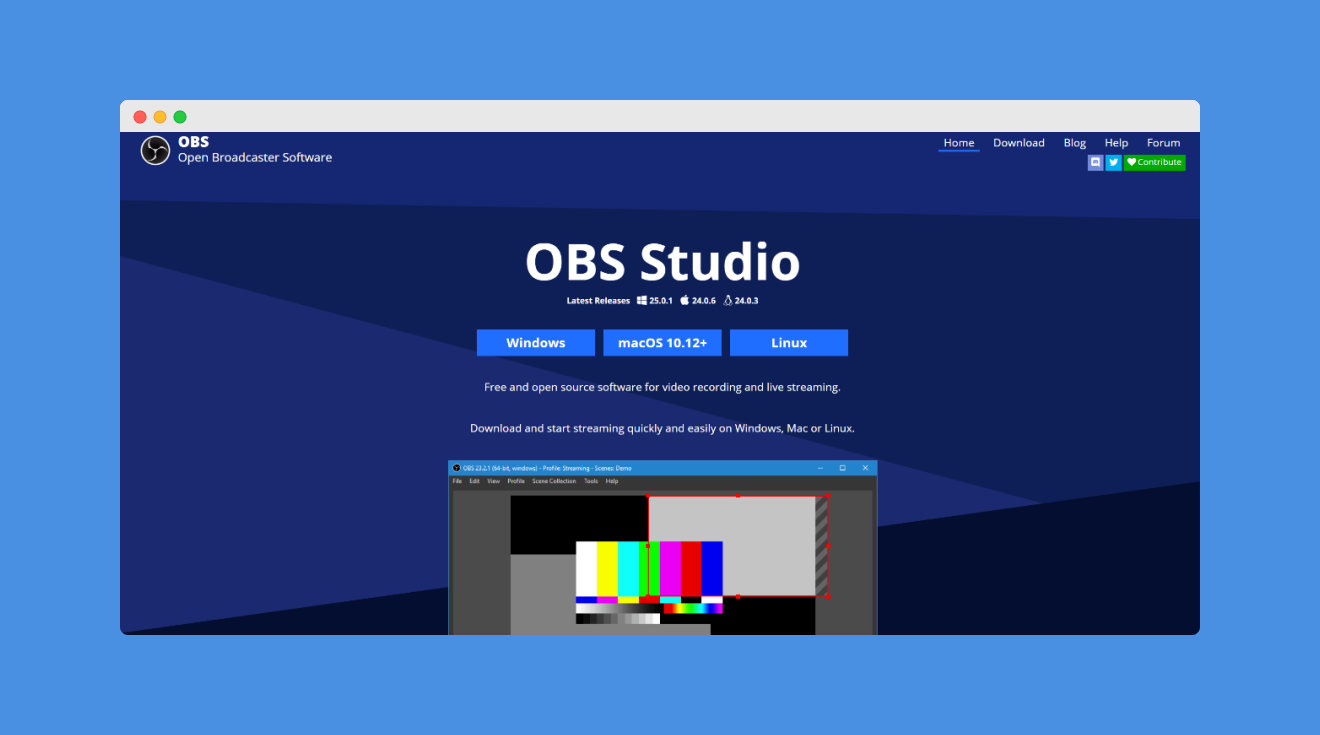The image size is (1320, 735).
Task: Open the OBS application screenshot image
Action: point(663,547)
